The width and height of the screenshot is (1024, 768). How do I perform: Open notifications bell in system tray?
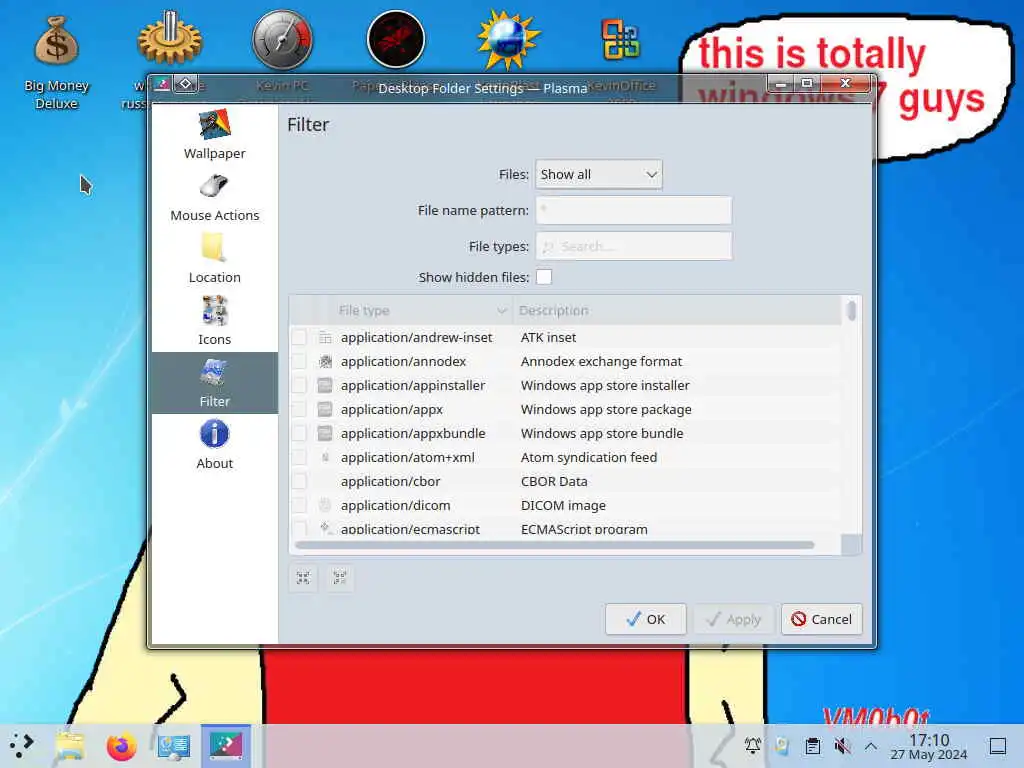(753, 745)
